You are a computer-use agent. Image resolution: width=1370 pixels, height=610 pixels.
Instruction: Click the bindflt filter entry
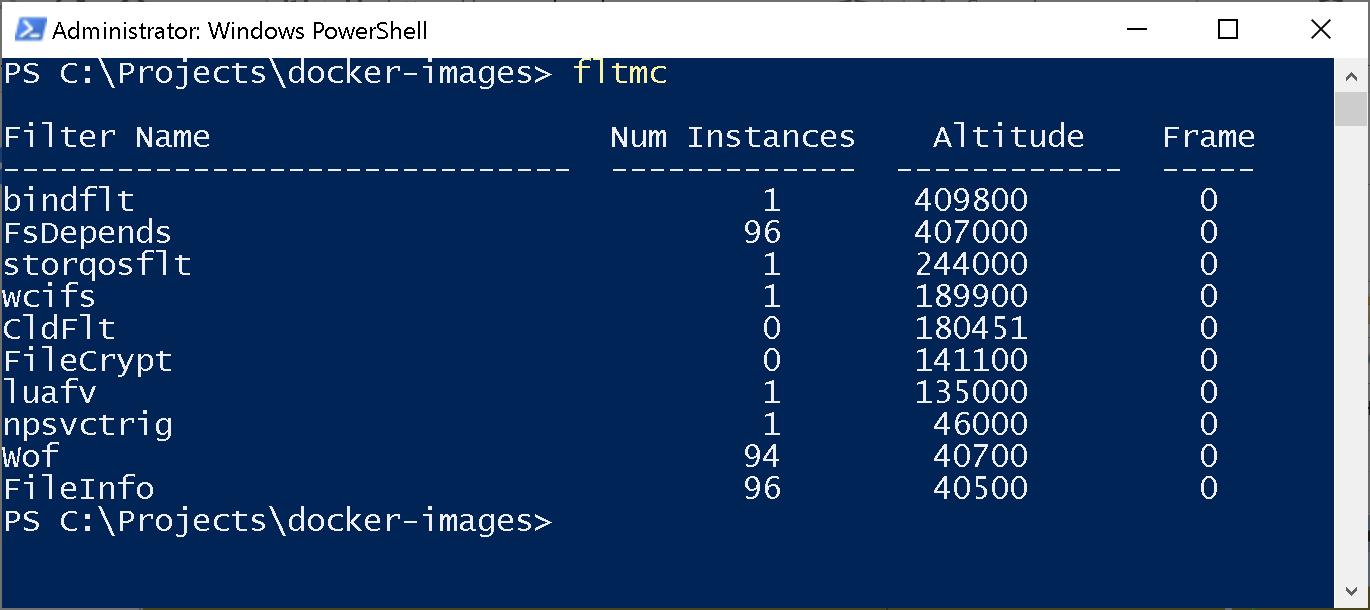(x=68, y=201)
